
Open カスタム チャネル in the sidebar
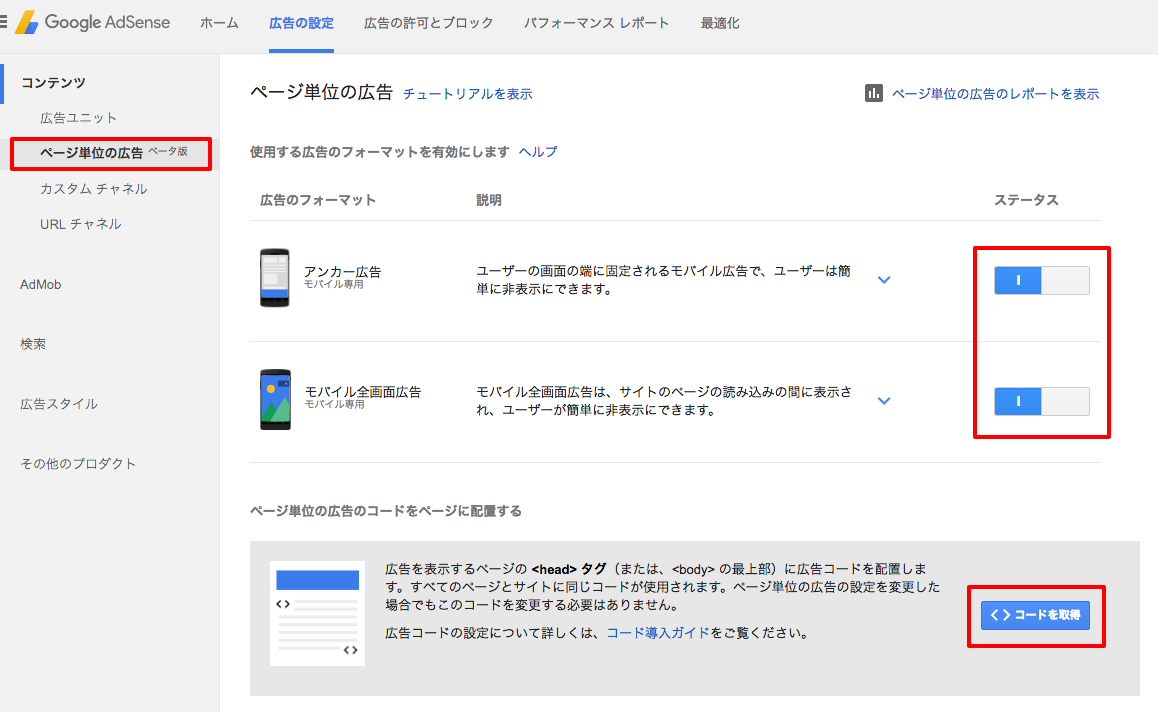click(x=94, y=189)
